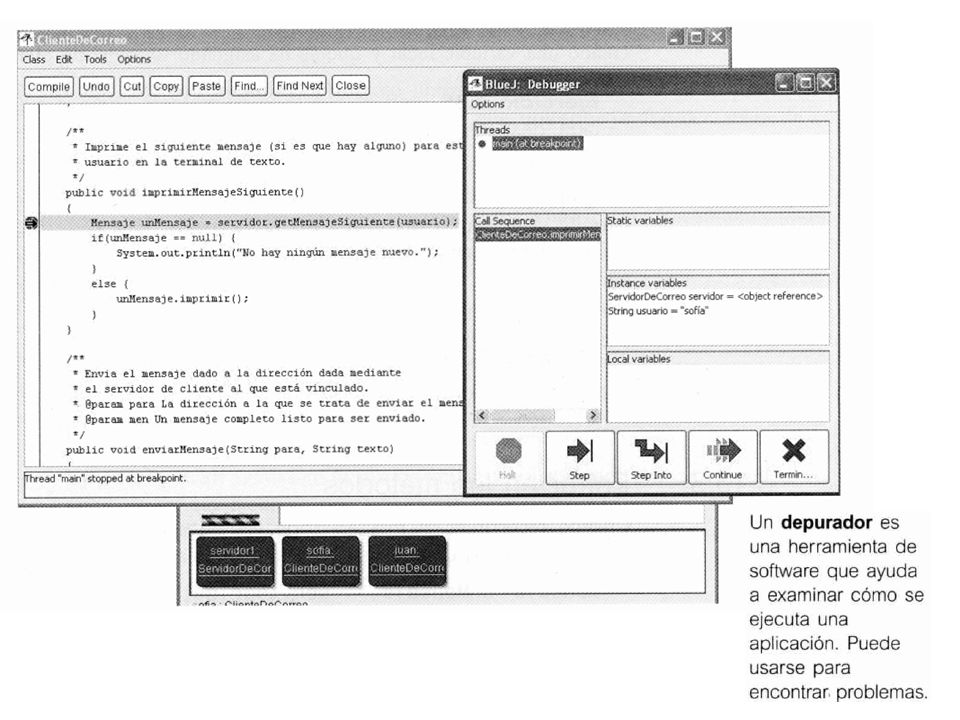Click the Find... toolbar button
This screenshot has width=960, height=720.
point(249,86)
